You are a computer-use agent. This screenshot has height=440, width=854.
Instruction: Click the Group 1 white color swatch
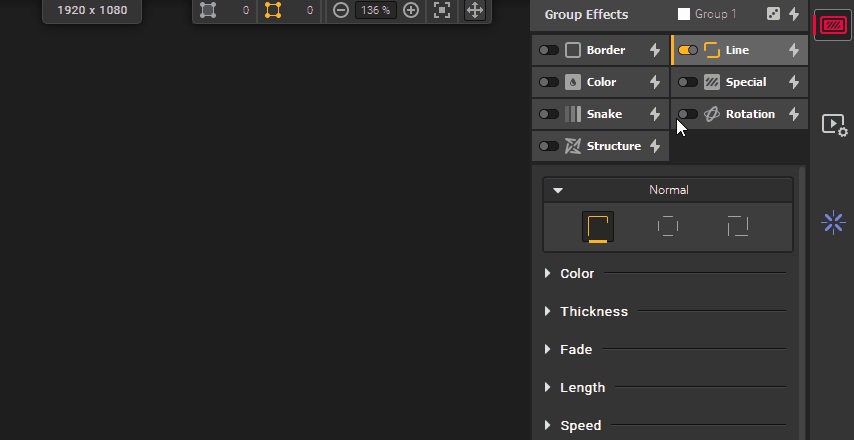(x=684, y=14)
